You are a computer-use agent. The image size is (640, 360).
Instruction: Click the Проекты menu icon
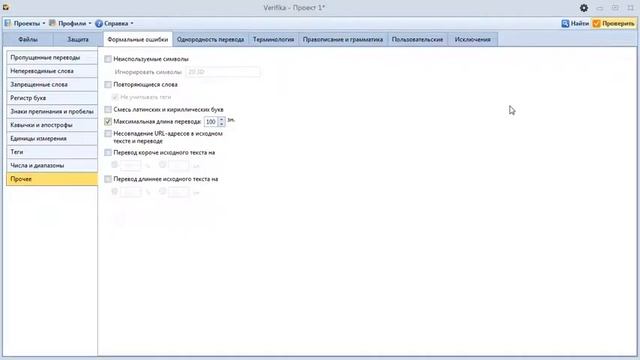(x=8, y=23)
